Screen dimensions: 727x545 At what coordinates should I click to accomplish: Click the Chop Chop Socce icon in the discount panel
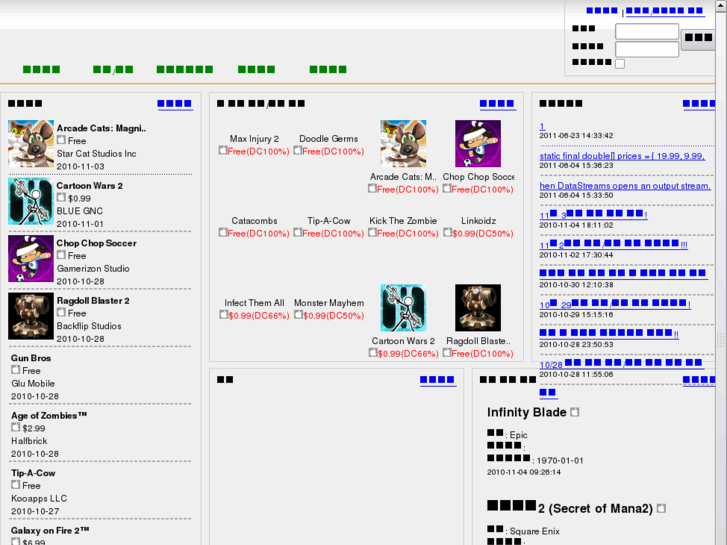[x=478, y=144]
